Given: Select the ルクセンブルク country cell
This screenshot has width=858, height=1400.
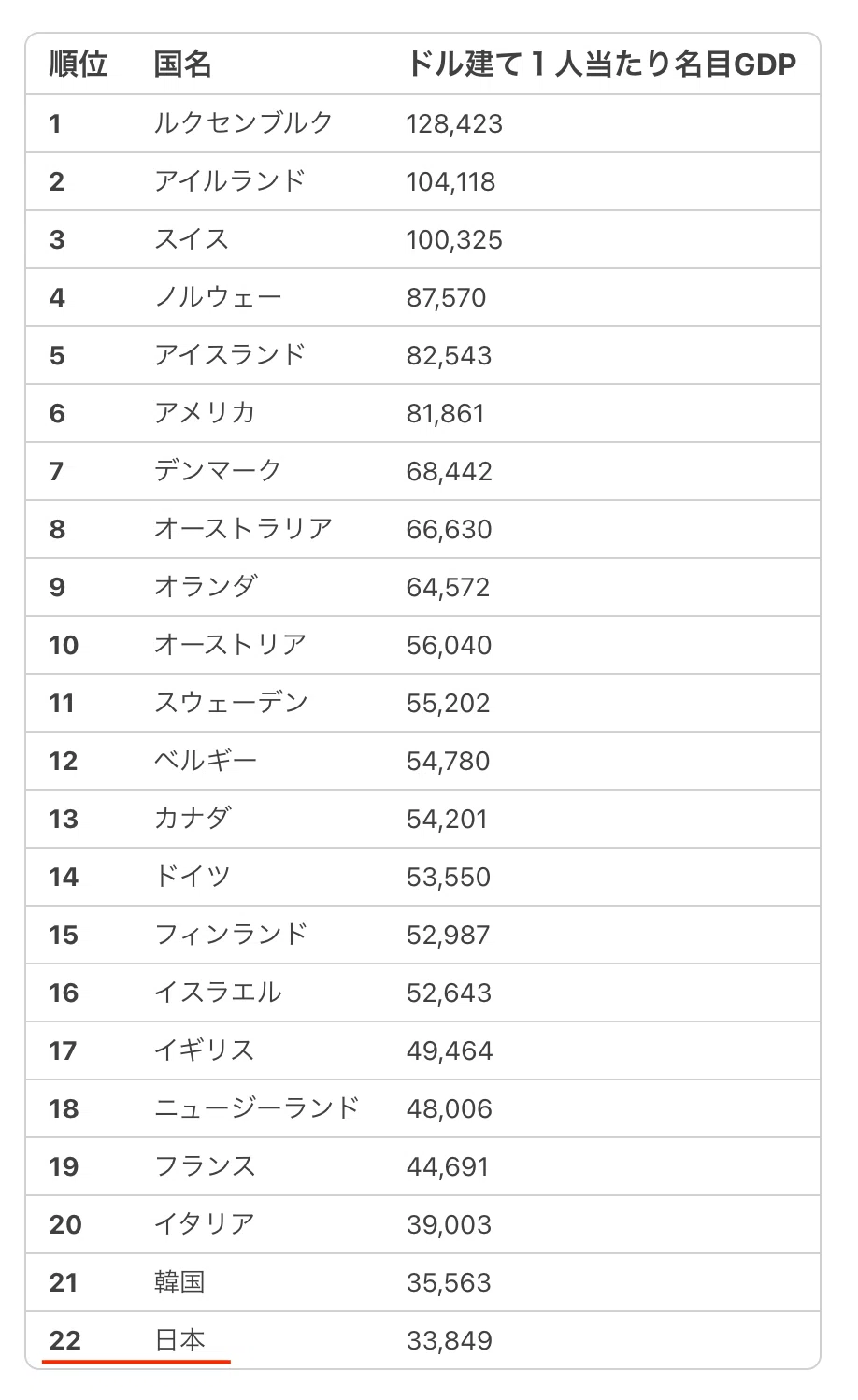Looking at the screenshot, I should [243, 123].
